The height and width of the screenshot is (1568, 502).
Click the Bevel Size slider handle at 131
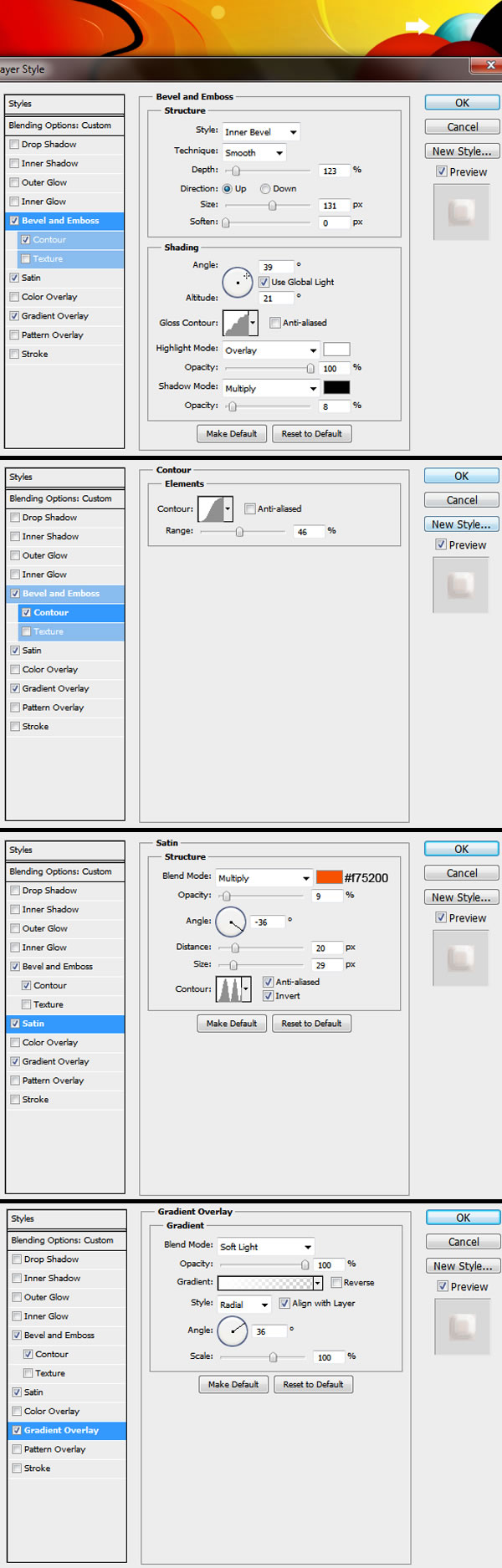coord(272,206)
